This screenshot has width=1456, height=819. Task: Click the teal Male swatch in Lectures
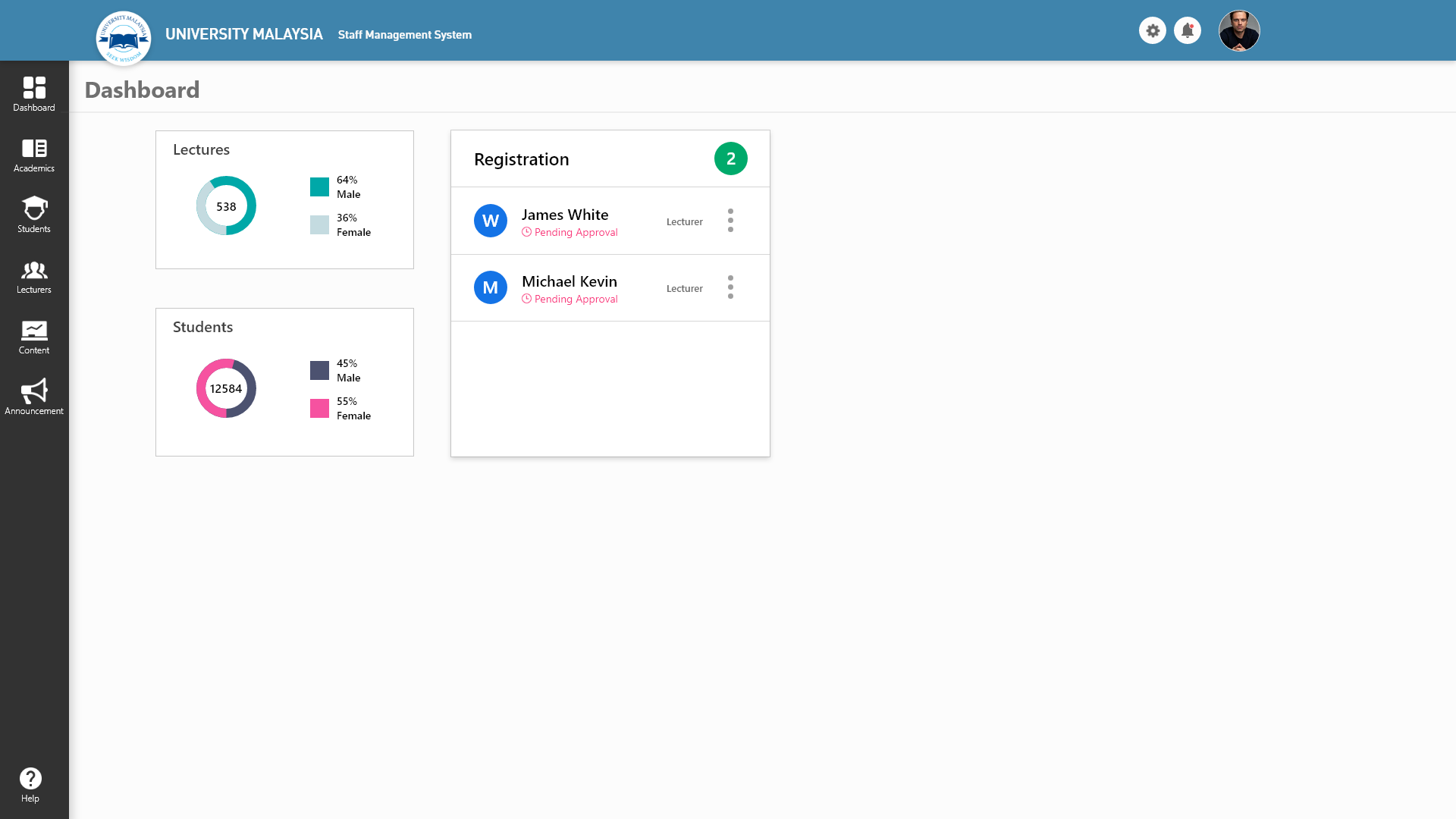click(x=319, y=187)
